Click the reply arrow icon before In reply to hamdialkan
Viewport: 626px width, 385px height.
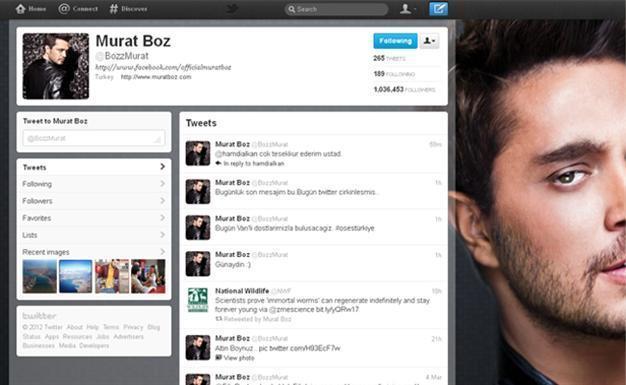click(x=218, y=163)
